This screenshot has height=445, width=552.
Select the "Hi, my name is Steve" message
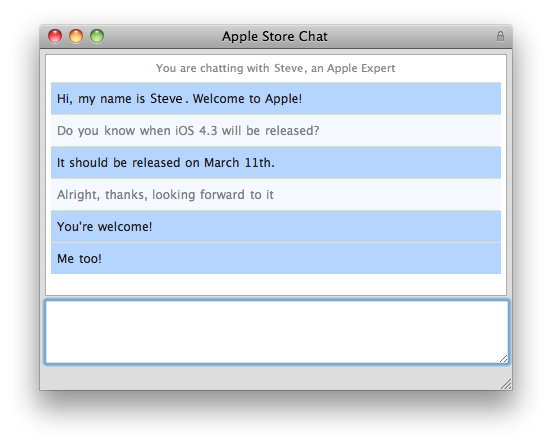(x=276, y=99)
